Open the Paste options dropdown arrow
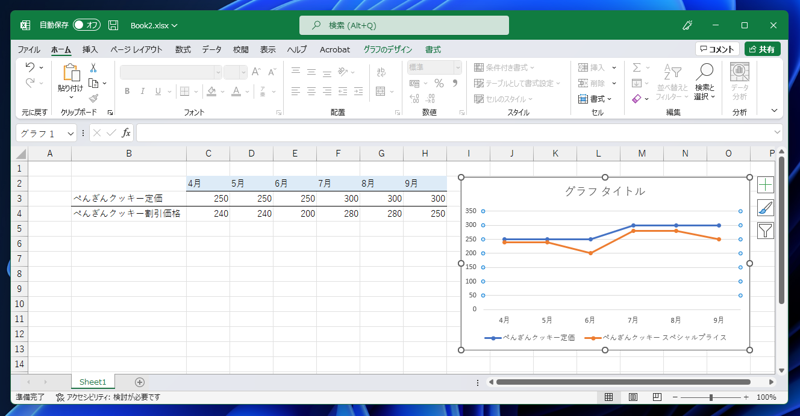This screenshot has width=800, height=416. pos(71,97)
